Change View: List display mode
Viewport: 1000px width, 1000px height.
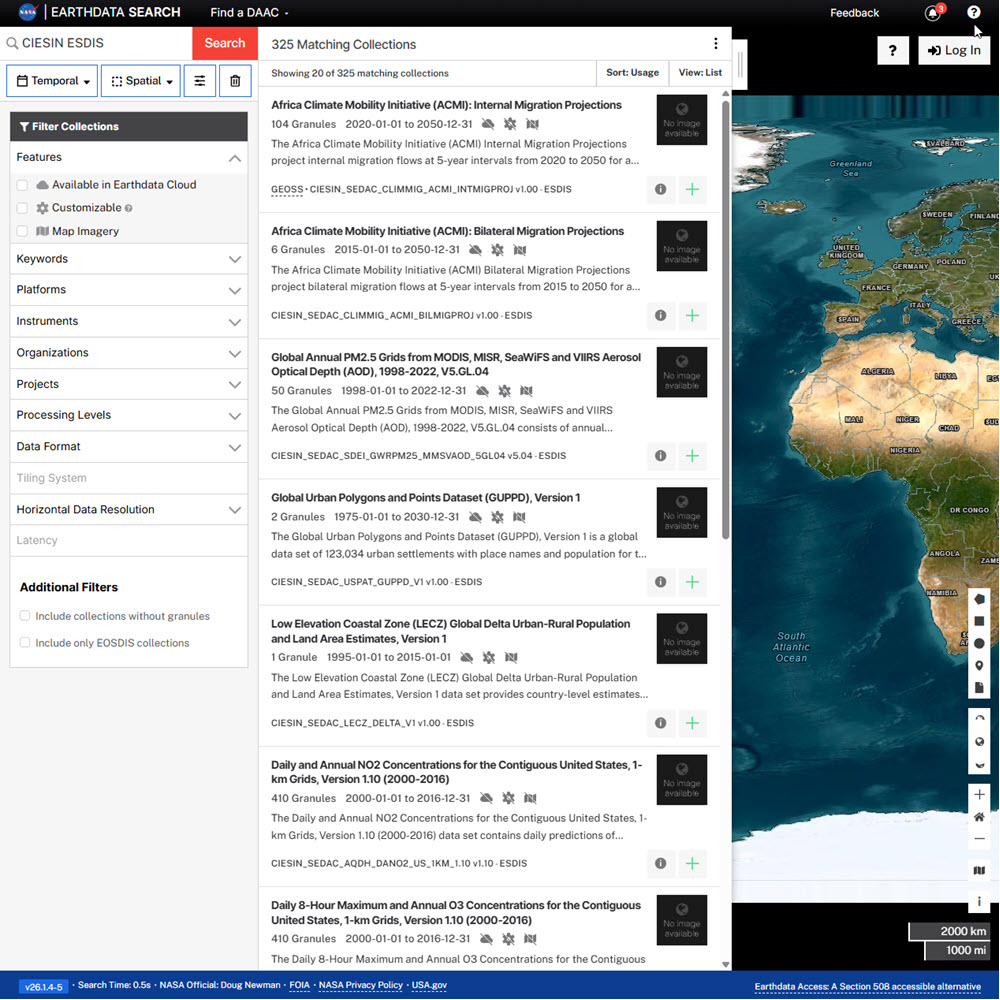click(700, 73)
